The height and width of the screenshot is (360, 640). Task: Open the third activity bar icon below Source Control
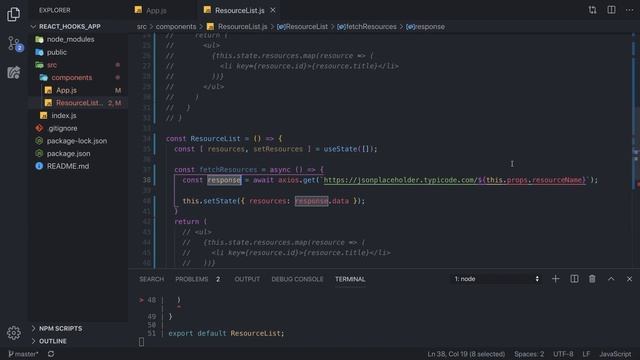[13, 73]
